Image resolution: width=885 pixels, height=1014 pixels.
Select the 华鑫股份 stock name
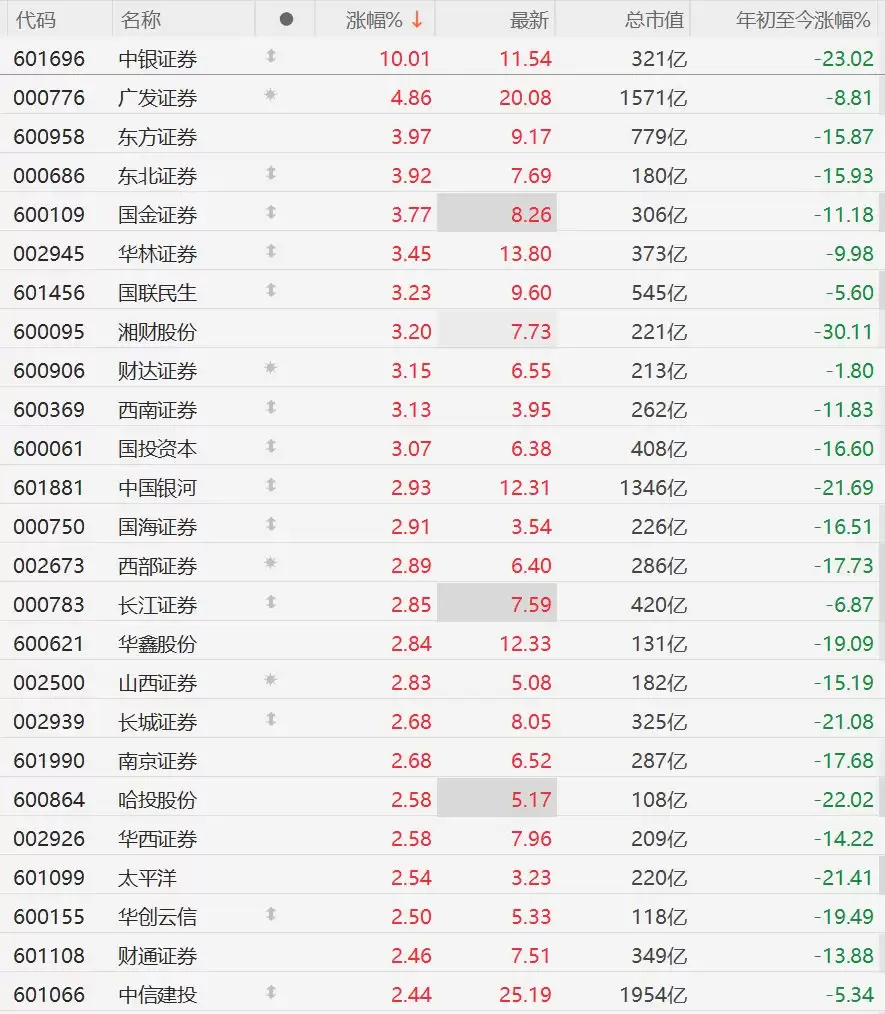[x=158, y=644]
